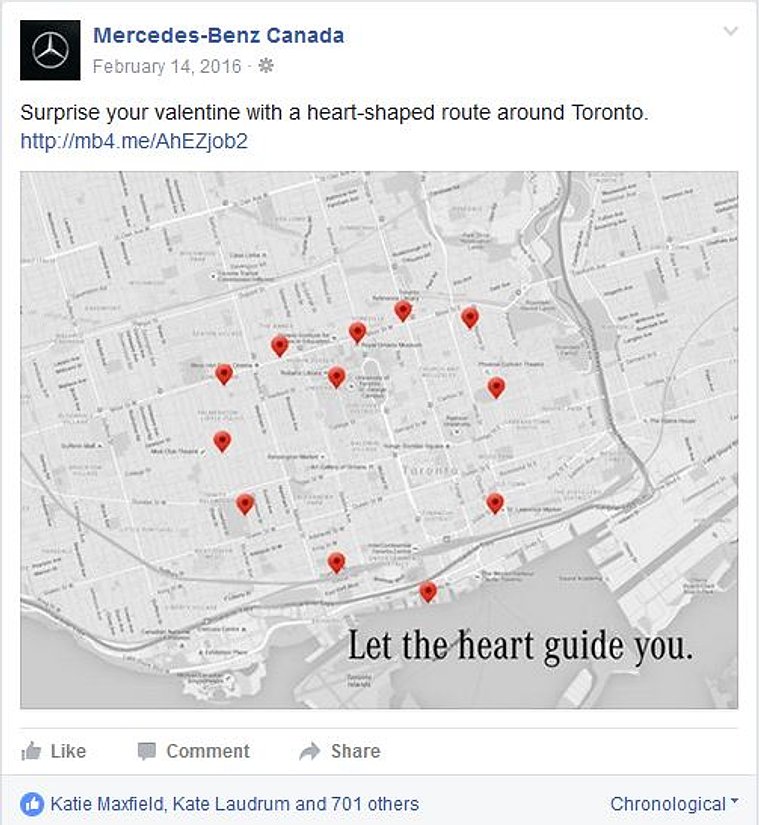
Task: Open the Toronto heart map image
Action: tap(379, 440)
